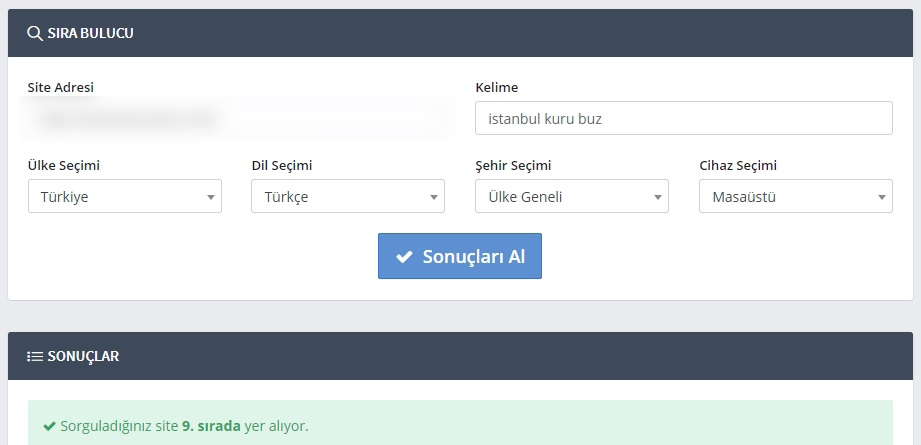Image resolution: width=921 pixels, height=445 pixels.
Task: Click the list icon beside Sonuçlar
Action: (35, 356)
